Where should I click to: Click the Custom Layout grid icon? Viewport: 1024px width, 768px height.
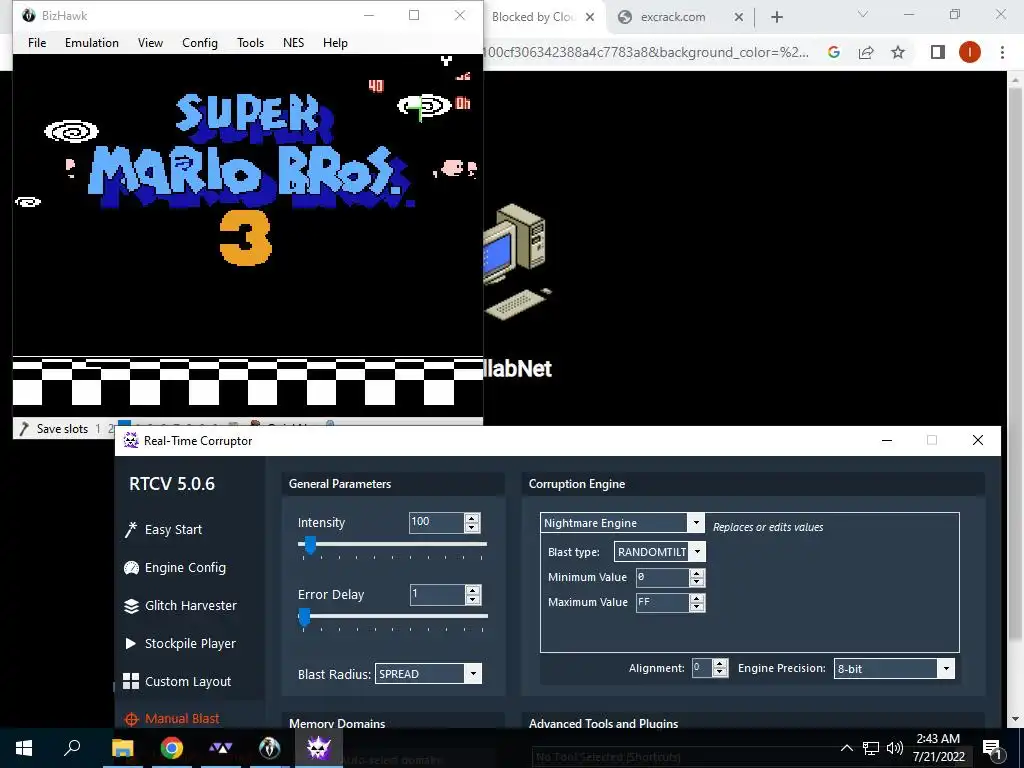[x=131, y=681]
